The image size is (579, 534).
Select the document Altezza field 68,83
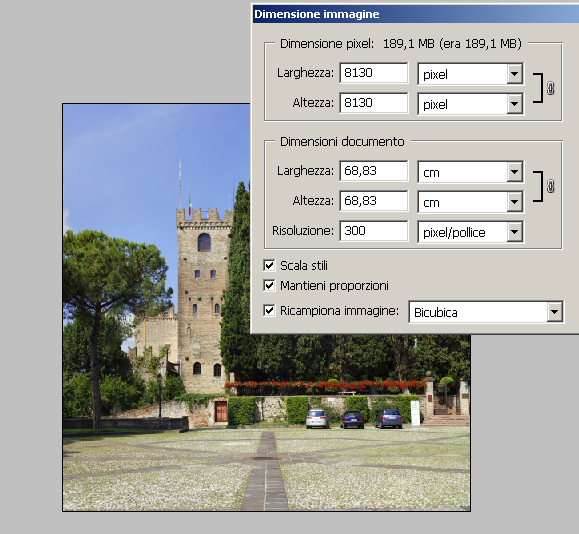coord(374,201)
